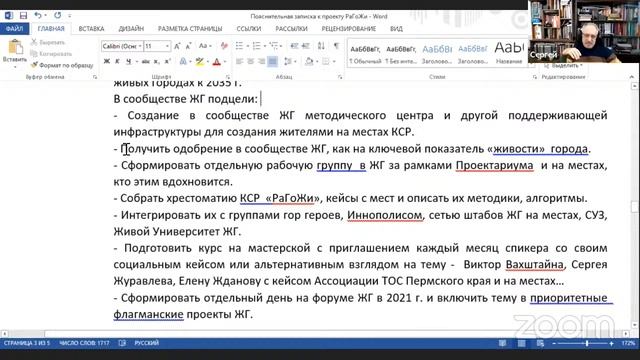640x360 pixels.
Task: Expand the Буфер обмена dialog launcher
Action: point(95,77)
